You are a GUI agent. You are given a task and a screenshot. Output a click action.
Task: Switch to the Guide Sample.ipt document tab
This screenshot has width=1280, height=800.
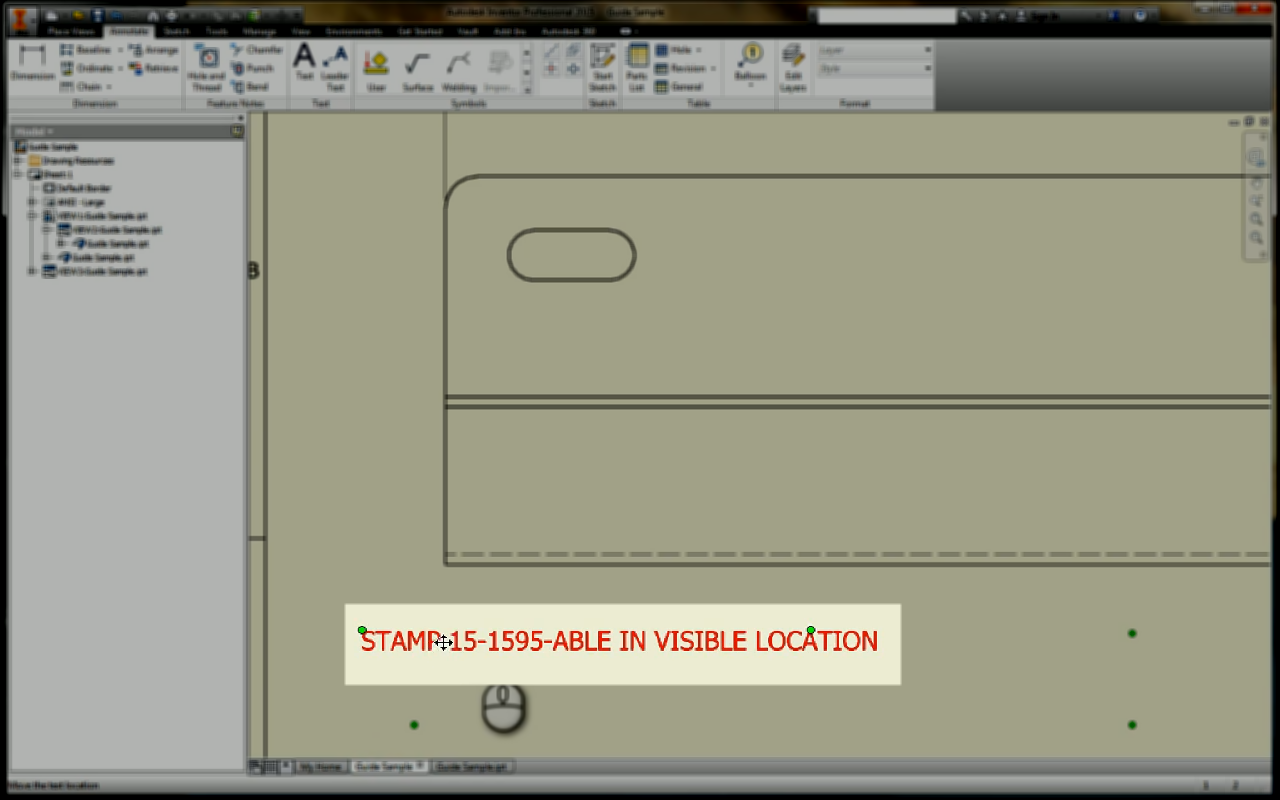point(472,766)
